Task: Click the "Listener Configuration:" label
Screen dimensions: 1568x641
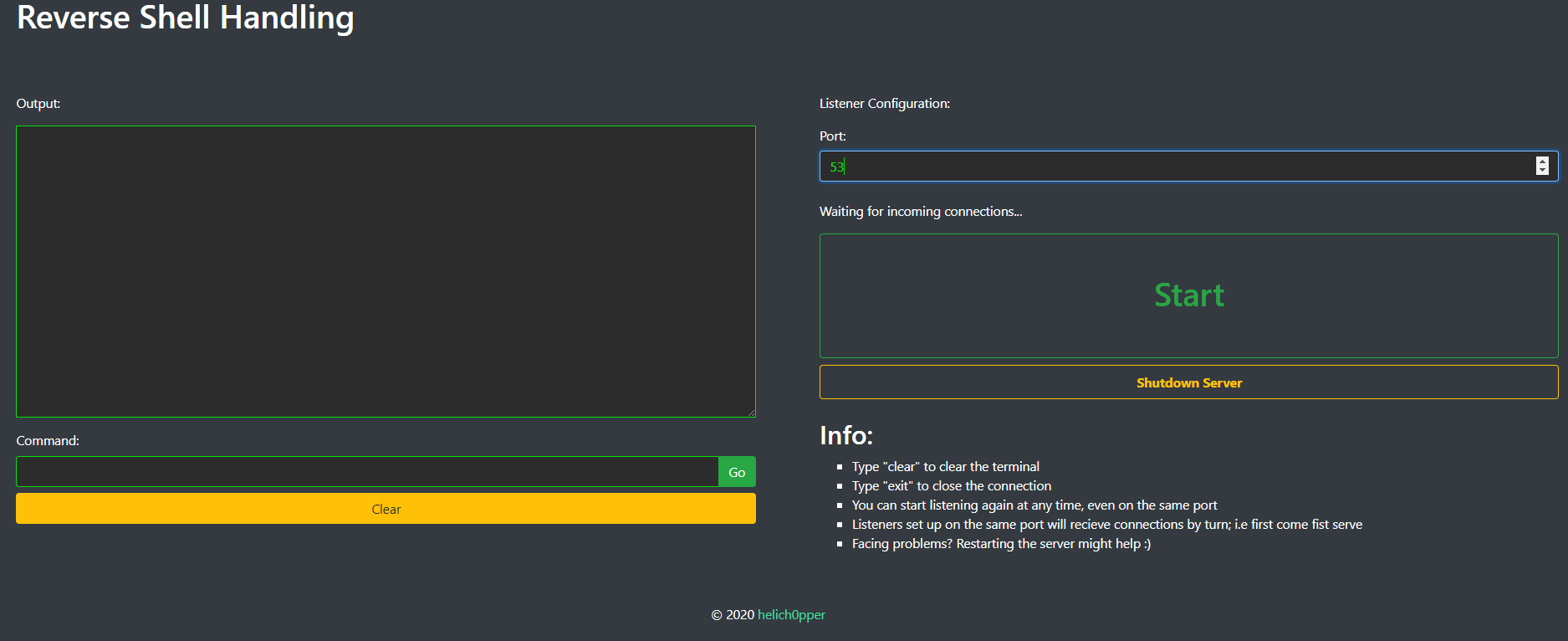Action: pos(885,104)
